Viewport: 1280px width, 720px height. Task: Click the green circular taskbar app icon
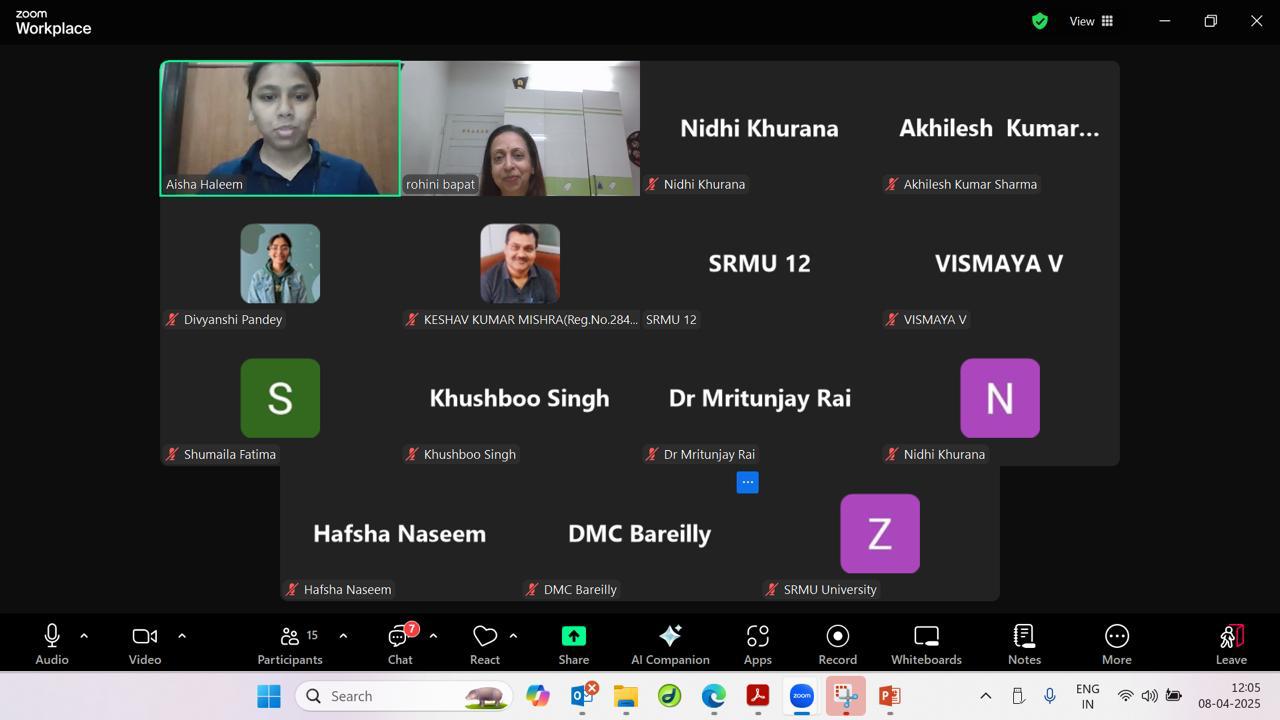[670, 696]
